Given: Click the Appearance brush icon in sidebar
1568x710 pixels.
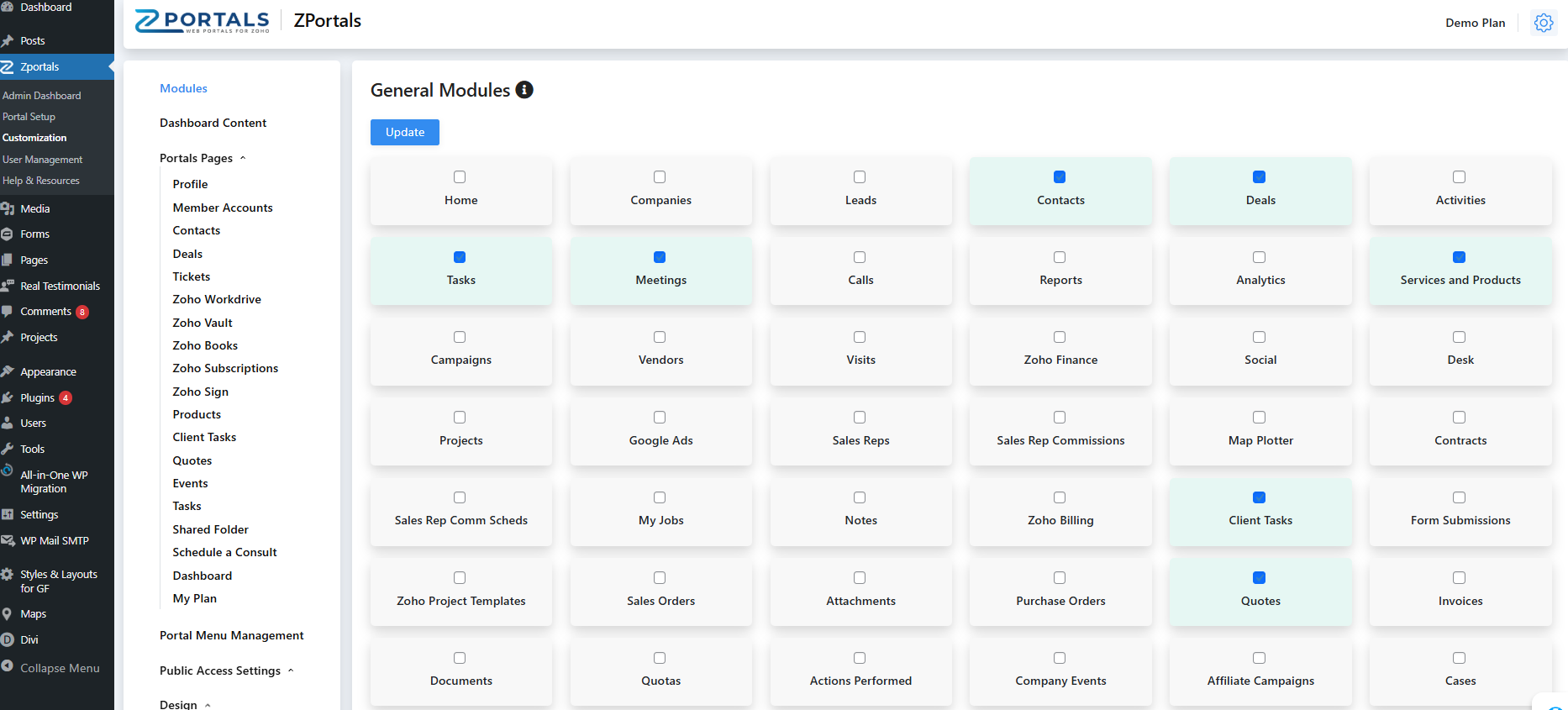Looking at the screenshot, I should tap(8, 371).
